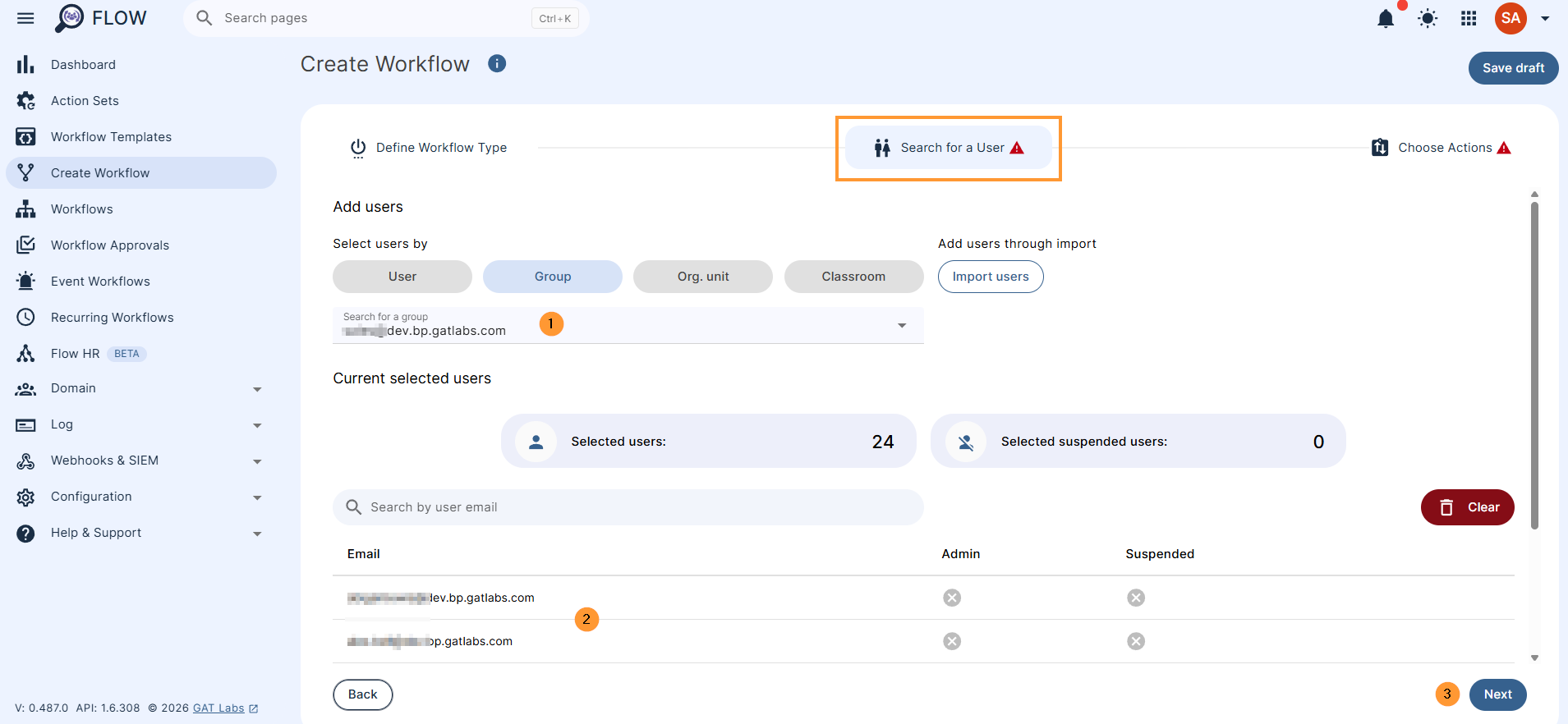Click the Admin column header
Screen dimensions: 1568x724
pyautogui.click(x=960, y=554)
